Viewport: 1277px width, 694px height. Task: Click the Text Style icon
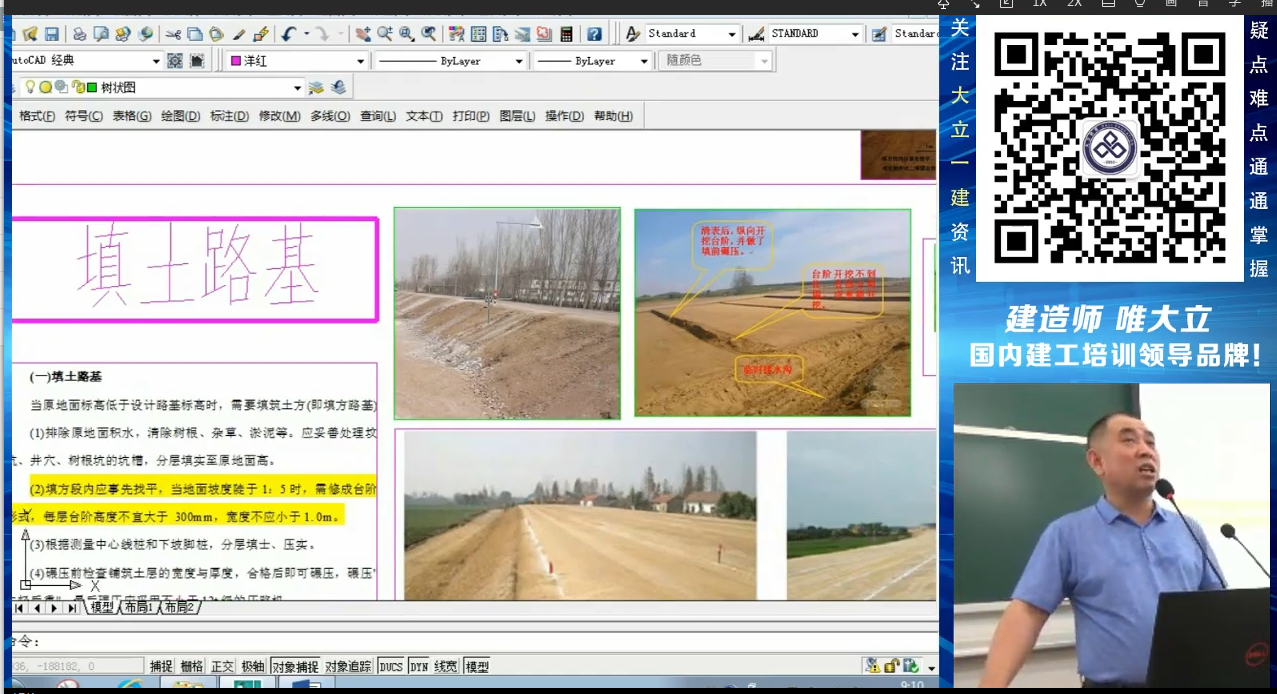pyautogui.click(x=633, y=34)
